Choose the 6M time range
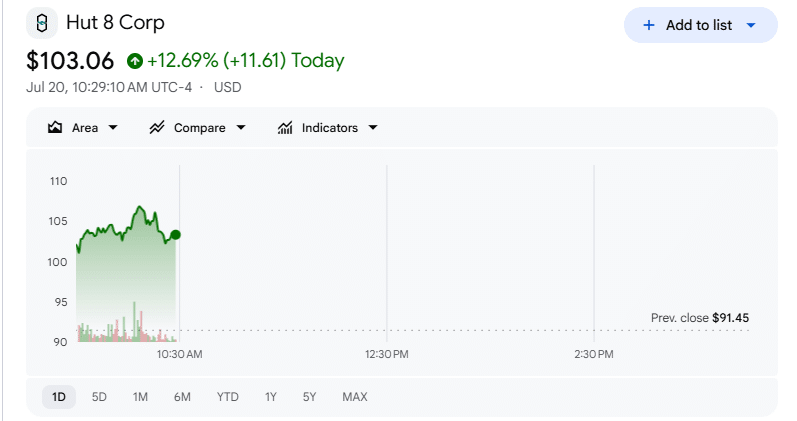Screen dimensions: 797x421 click(x=182, y=397)
